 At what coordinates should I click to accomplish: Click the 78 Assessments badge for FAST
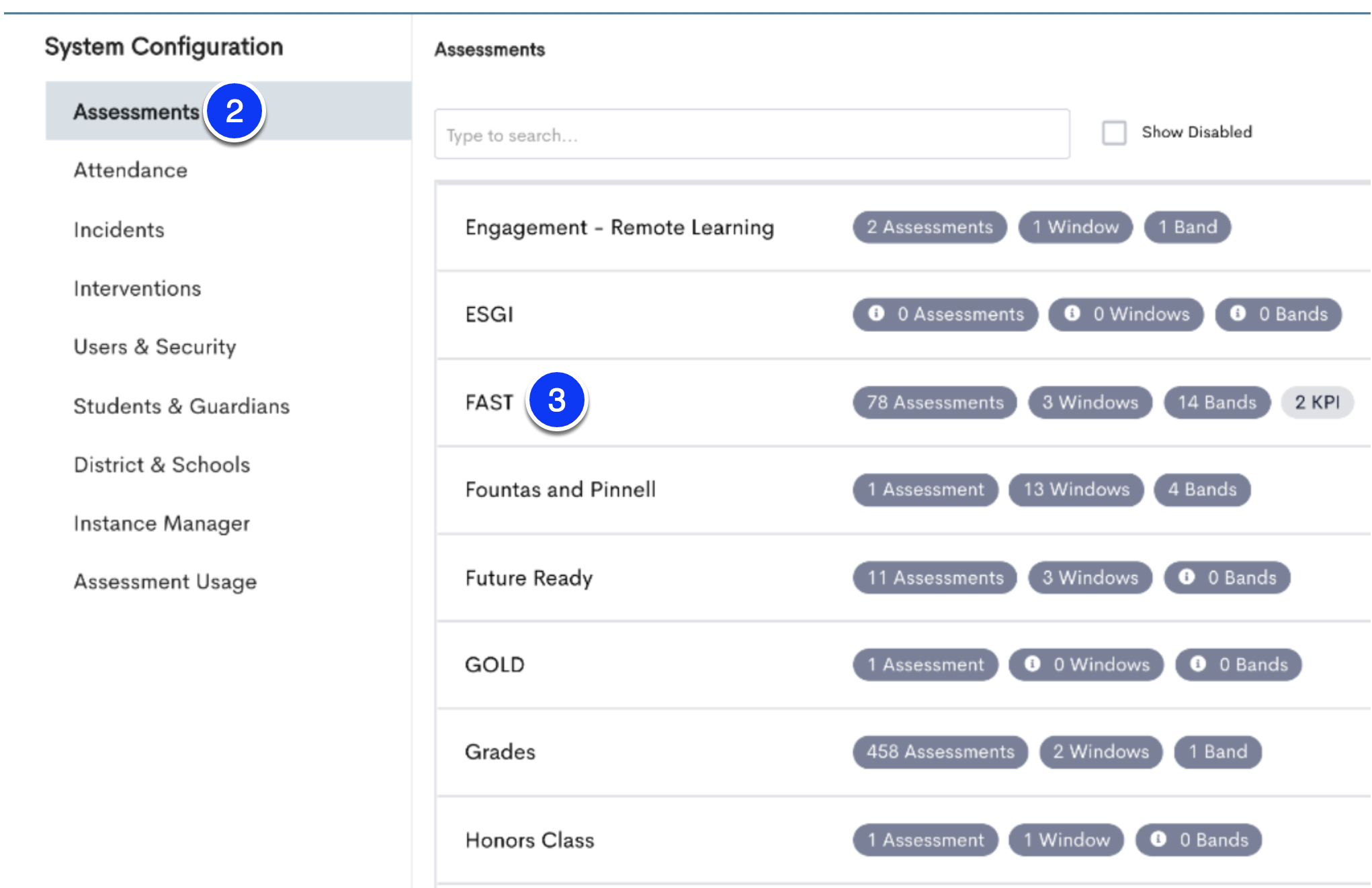click(935, 402)
